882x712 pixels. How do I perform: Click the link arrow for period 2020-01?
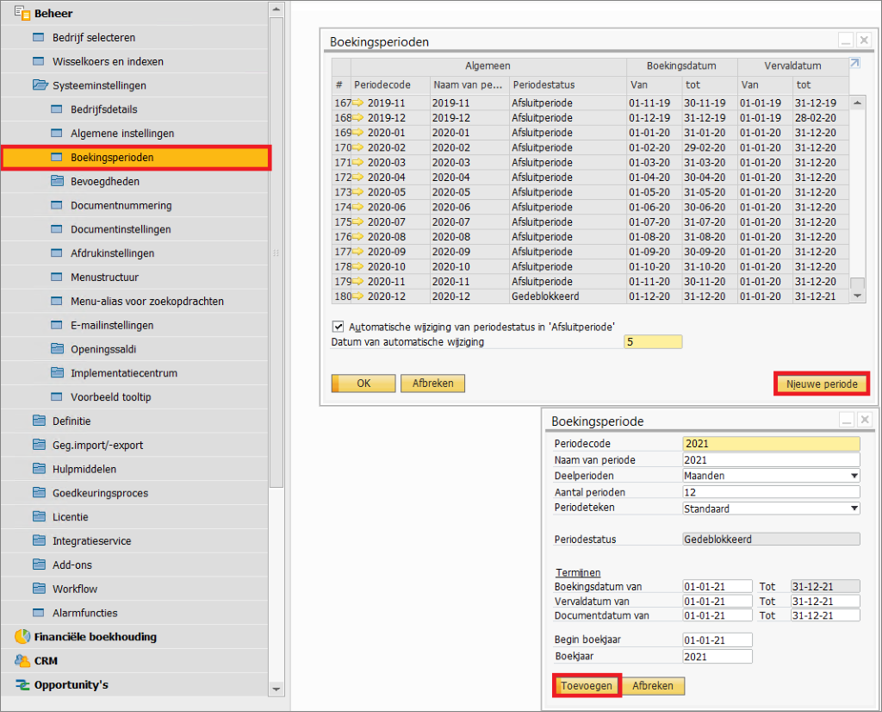point(358,132)
